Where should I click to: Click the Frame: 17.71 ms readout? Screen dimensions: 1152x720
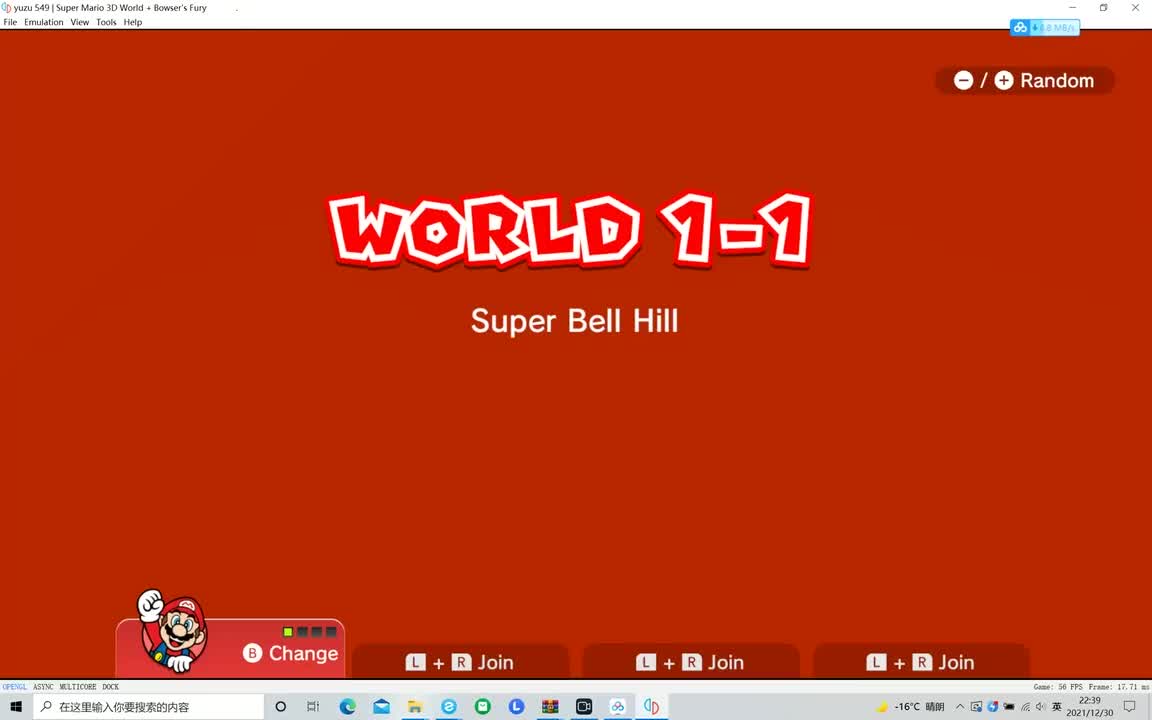tap(1119, 687)
